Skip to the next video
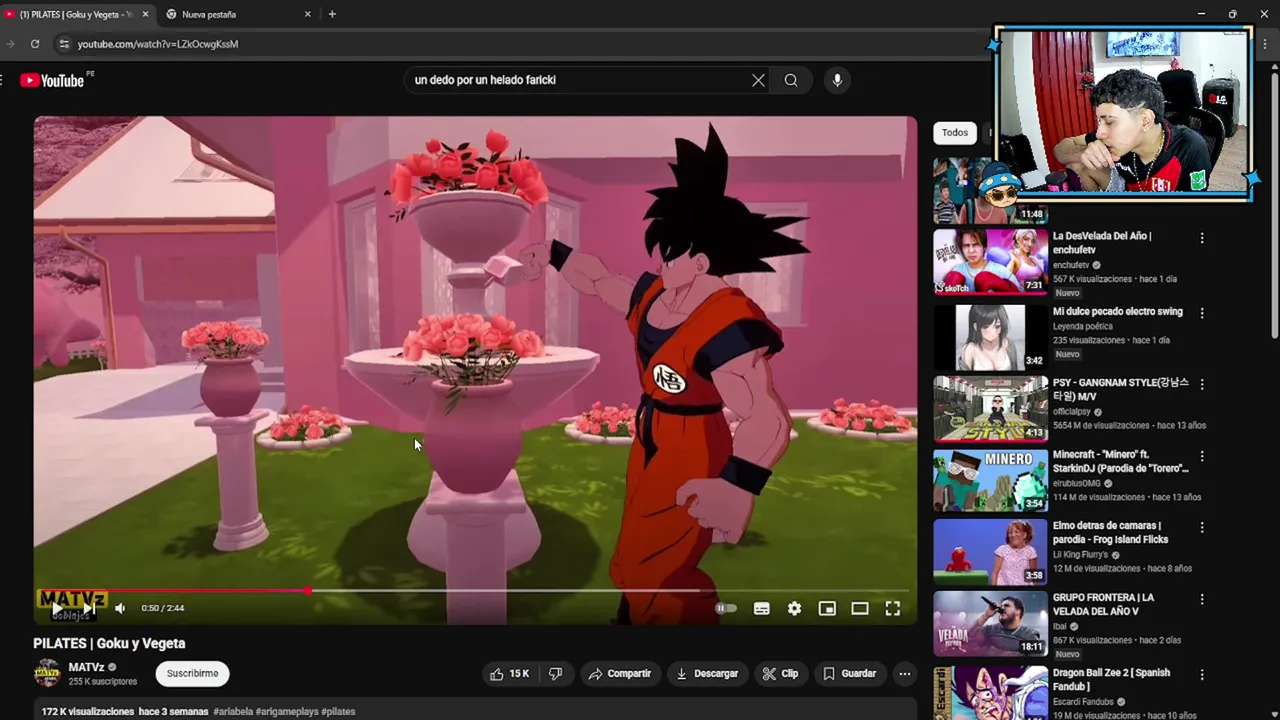1280x720 pixels. 89,608
